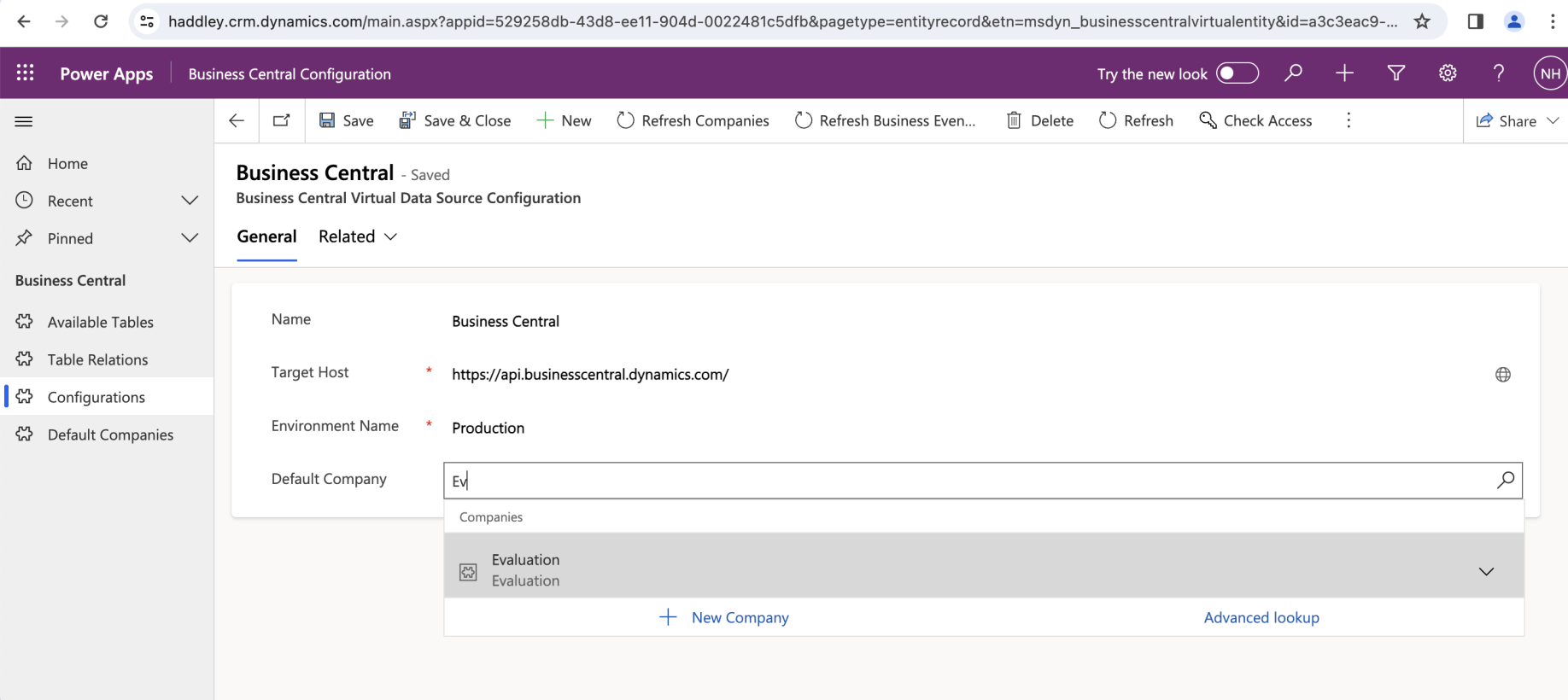
Task: Expand the Pinned section in sidebar
Action: pos(190,238)
